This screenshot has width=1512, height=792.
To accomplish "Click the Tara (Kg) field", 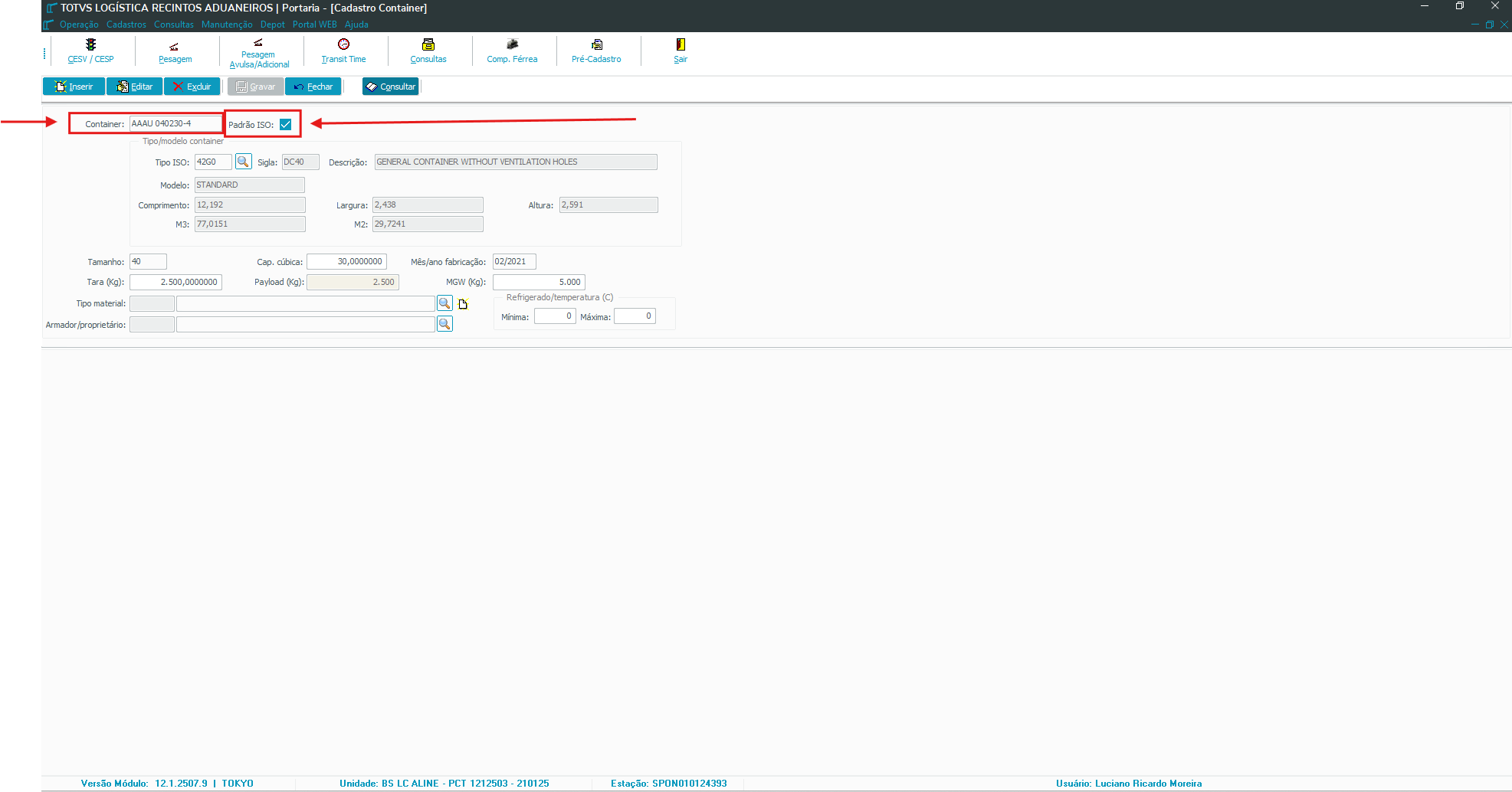I will (x=175, y=282).
